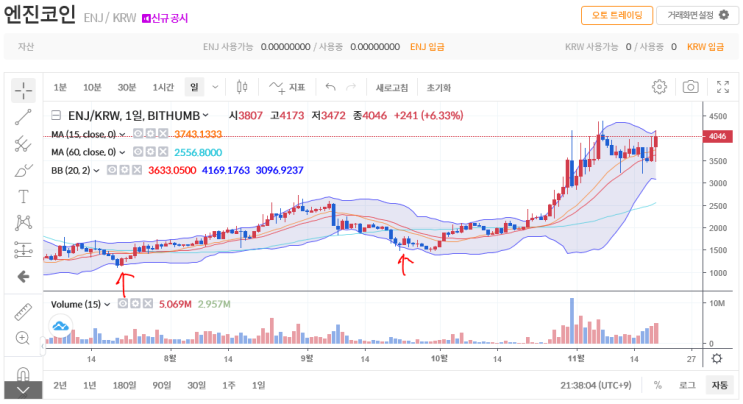Open settings for Volume indicator
The height and width of the screenshot is (404, 743).
coord(136,304)
